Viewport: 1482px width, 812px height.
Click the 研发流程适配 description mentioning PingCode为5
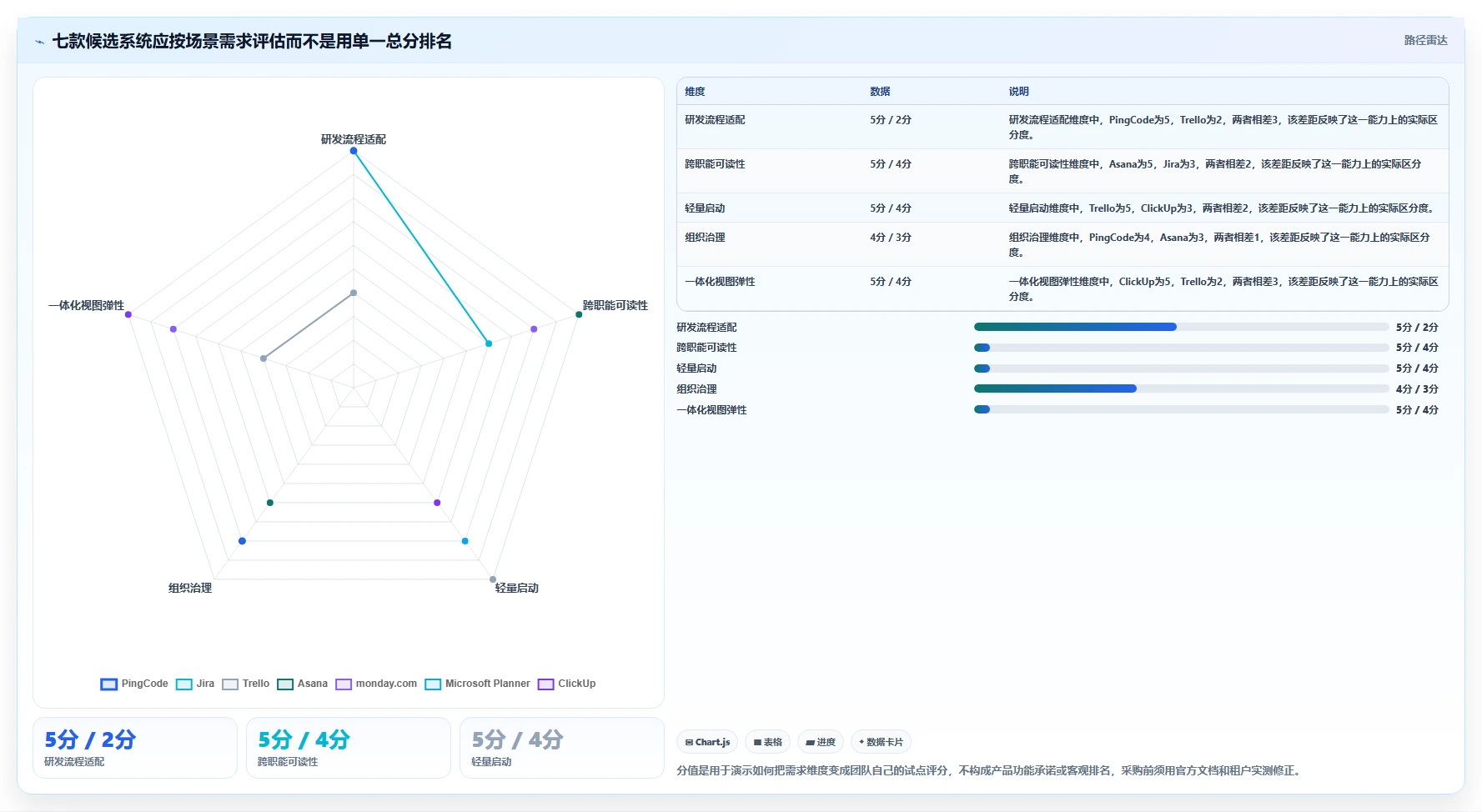[x=1223, y=127]
